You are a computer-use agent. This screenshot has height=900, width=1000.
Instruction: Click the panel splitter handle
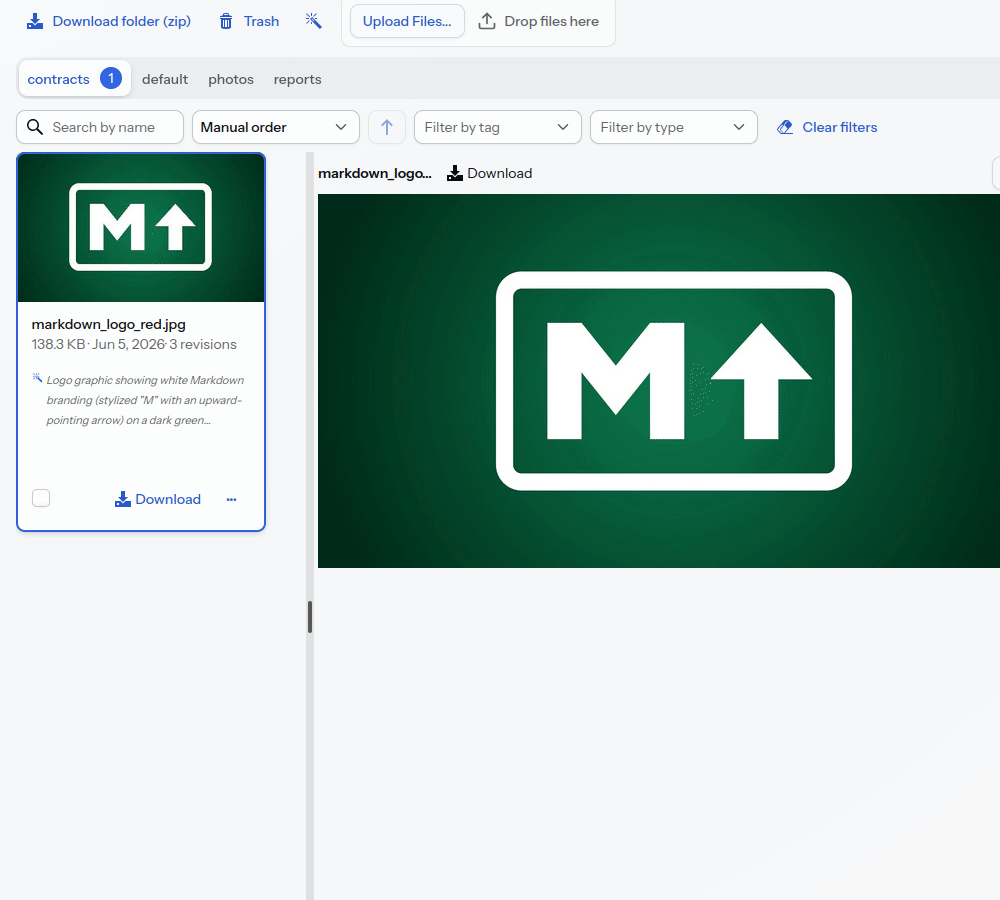(x=310, y=617)
